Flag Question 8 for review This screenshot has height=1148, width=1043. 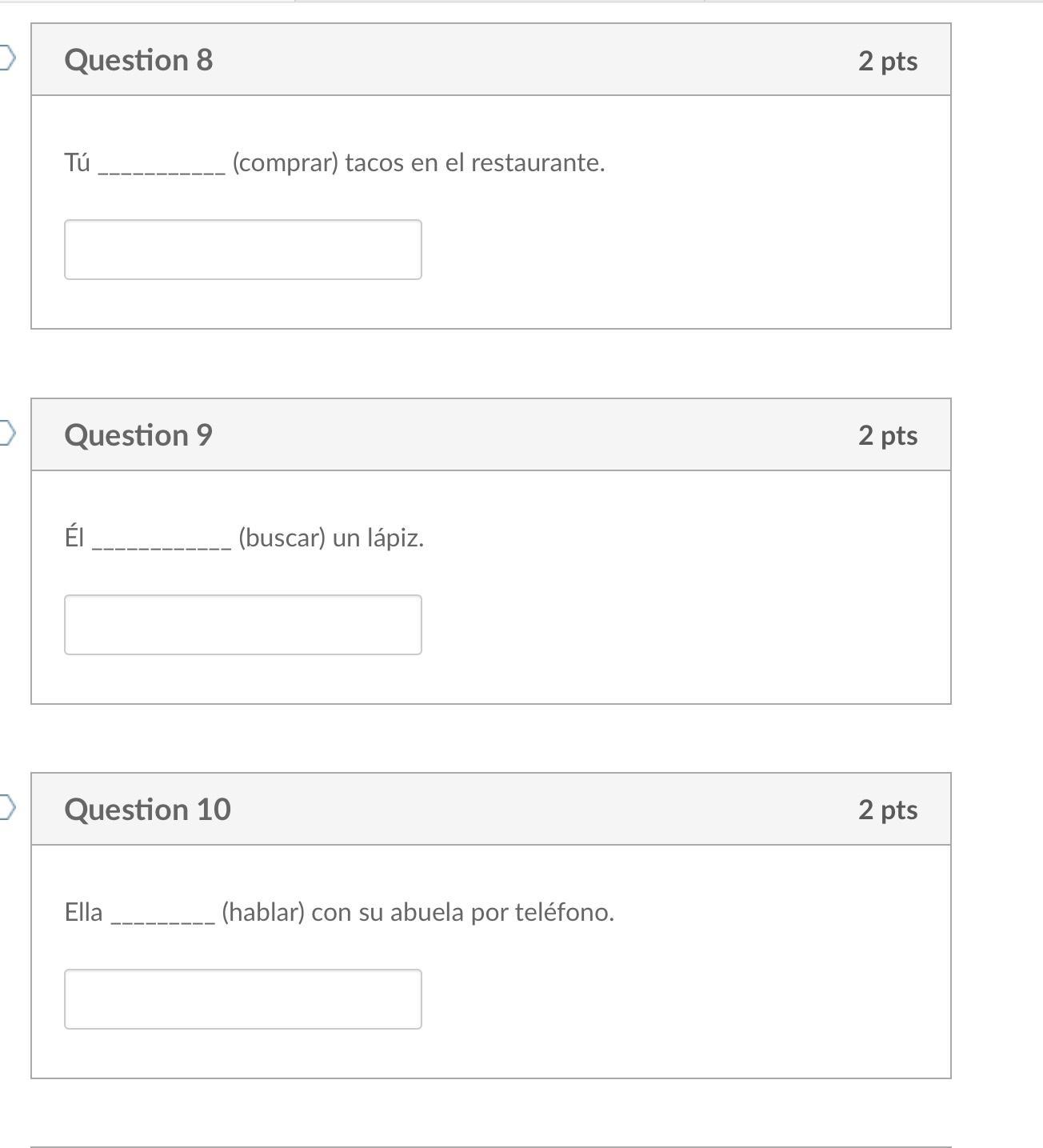[x=6, y=58]
